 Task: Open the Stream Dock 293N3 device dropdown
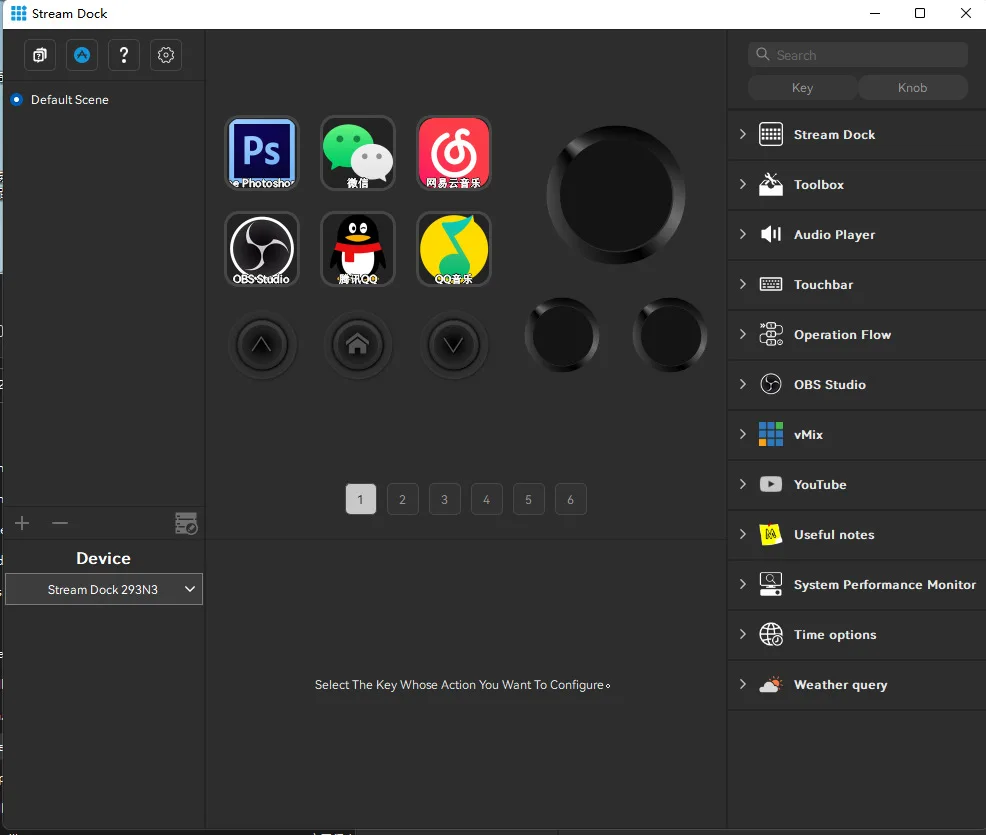(104, 589)
